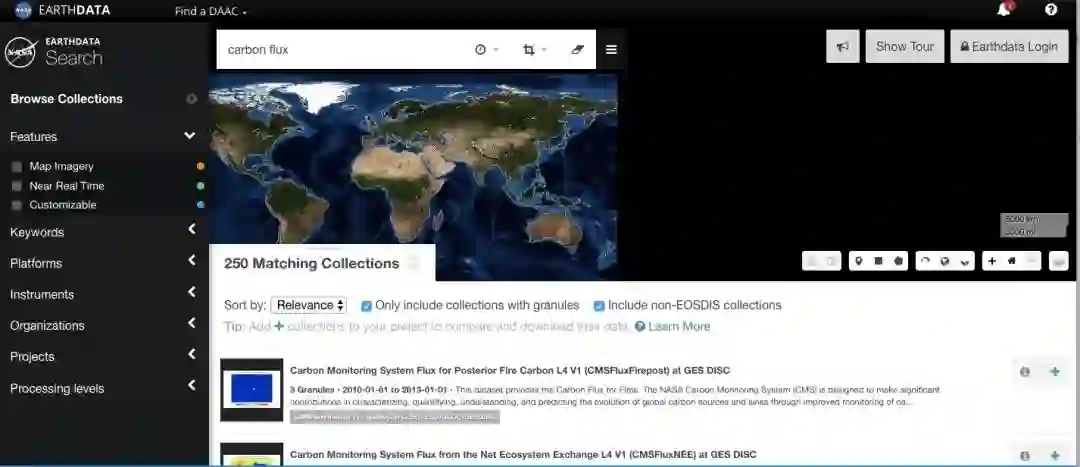This screenshot has height=467, width=1080.
Task: Toggle Only include collections with granules
Action: (366, 306)
